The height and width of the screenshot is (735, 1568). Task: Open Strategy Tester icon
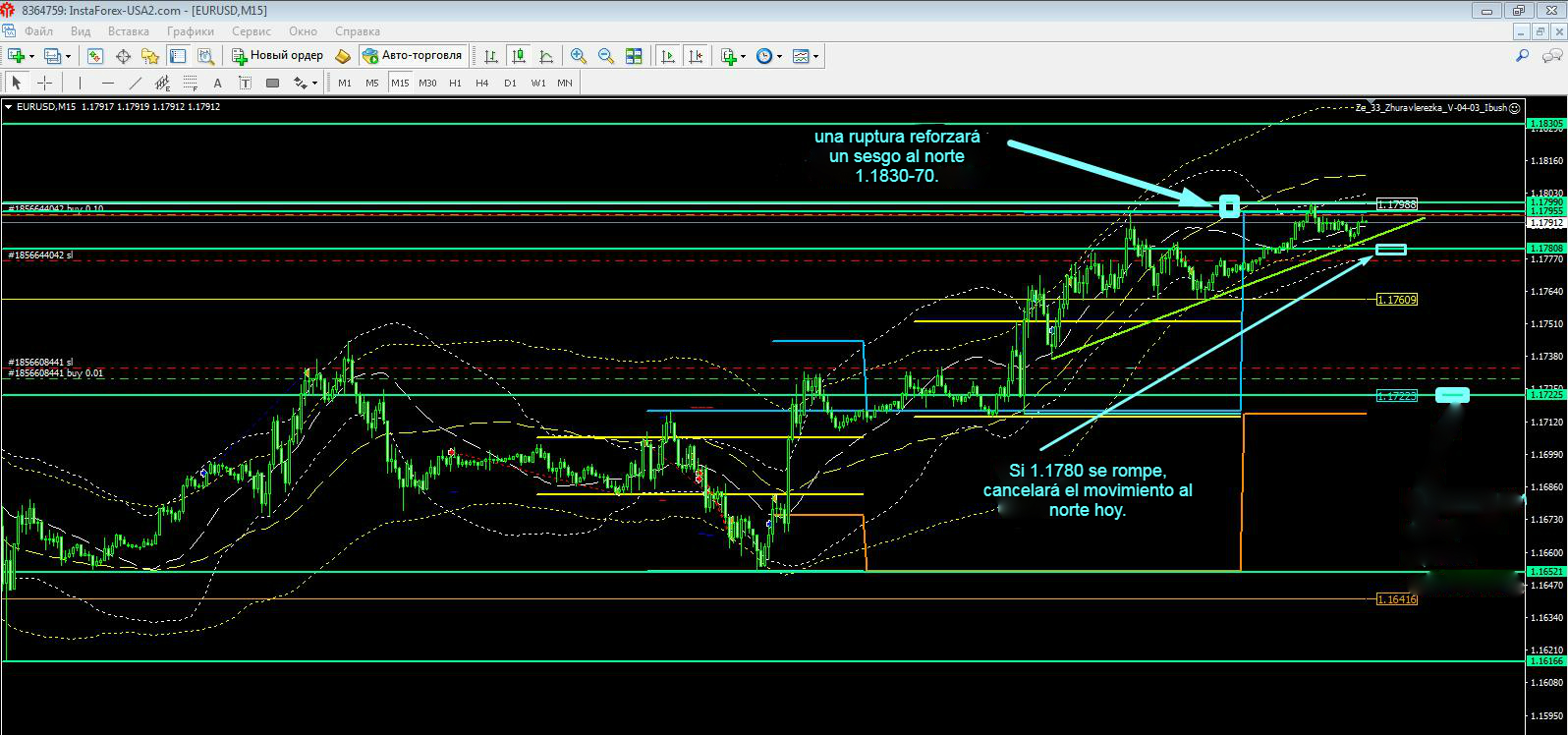(x=205, y=56)
